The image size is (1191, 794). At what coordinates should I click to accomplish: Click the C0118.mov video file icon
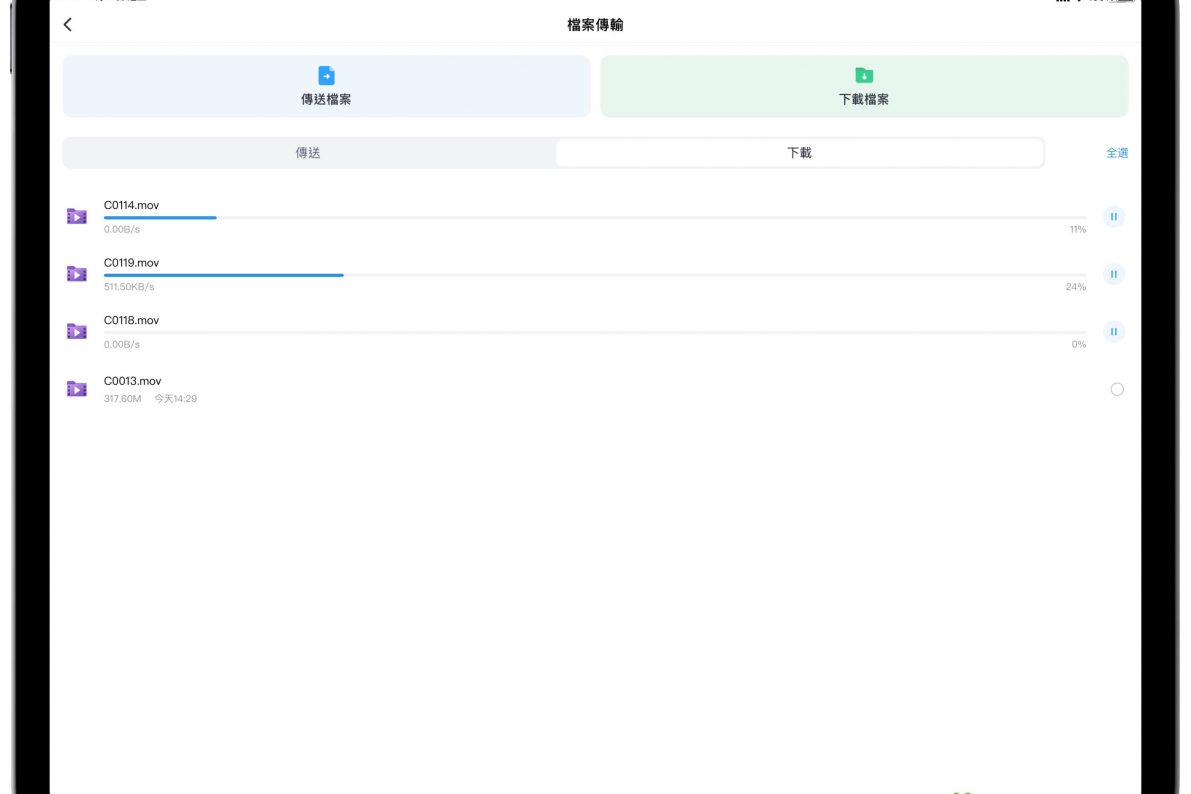point(77,331)
